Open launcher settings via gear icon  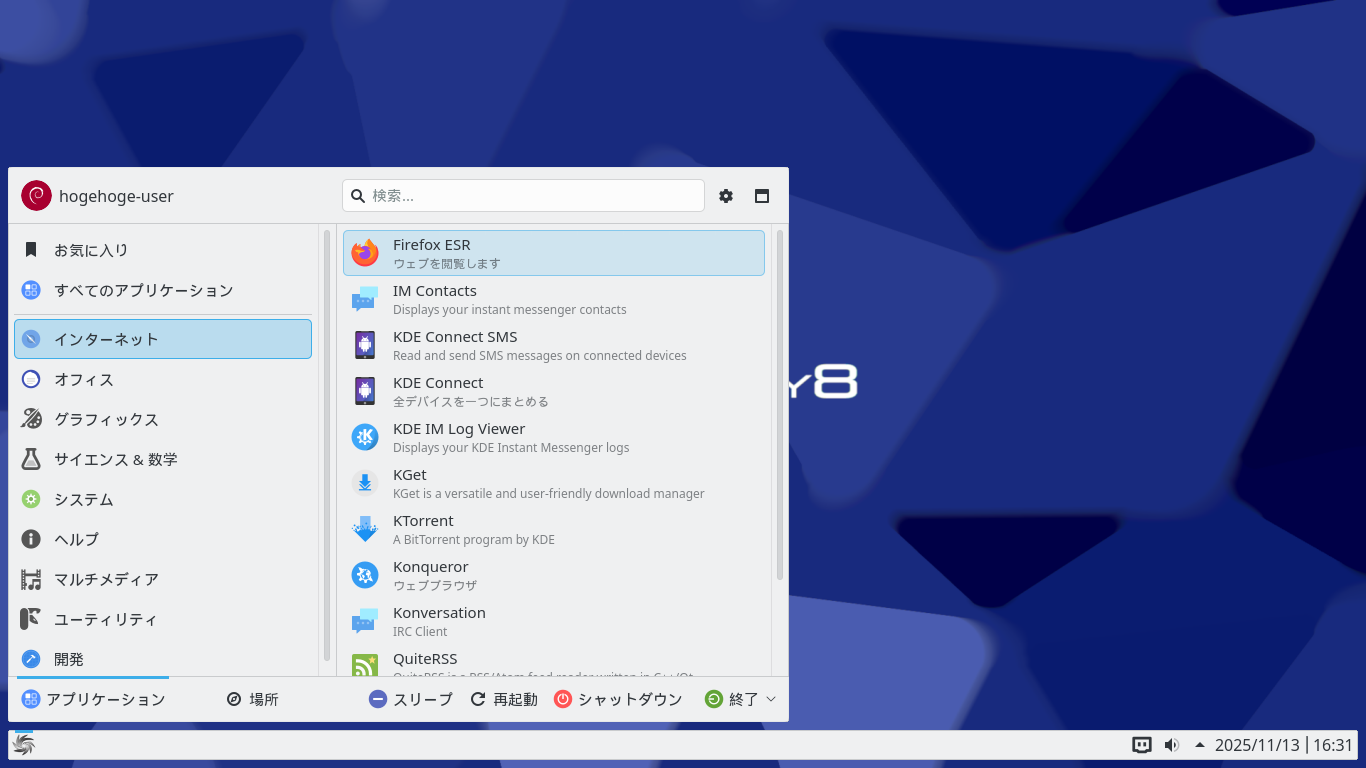(x=726, y=196)
